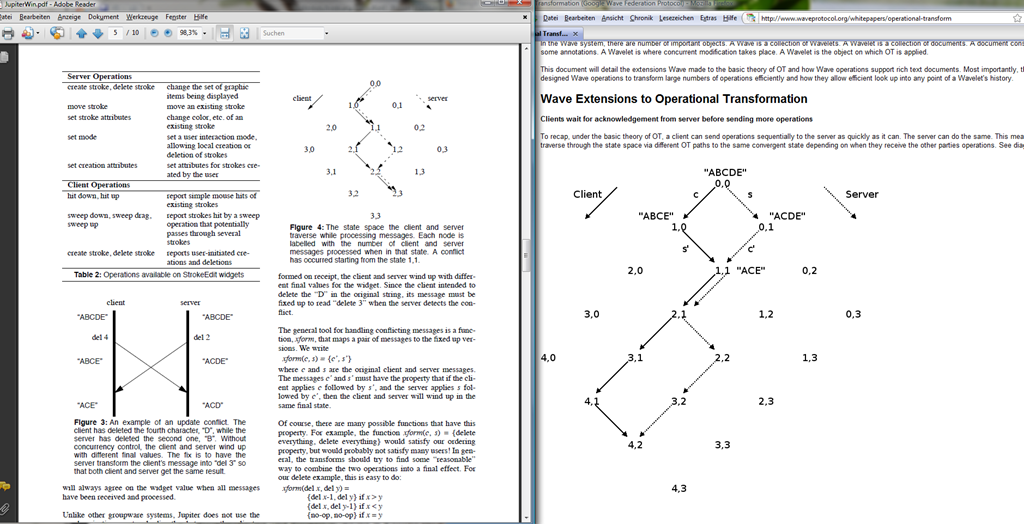Click the "xform(c, s) = {c', s'}" formula
Screen dimensions: 1024x524
click(317, 359)
